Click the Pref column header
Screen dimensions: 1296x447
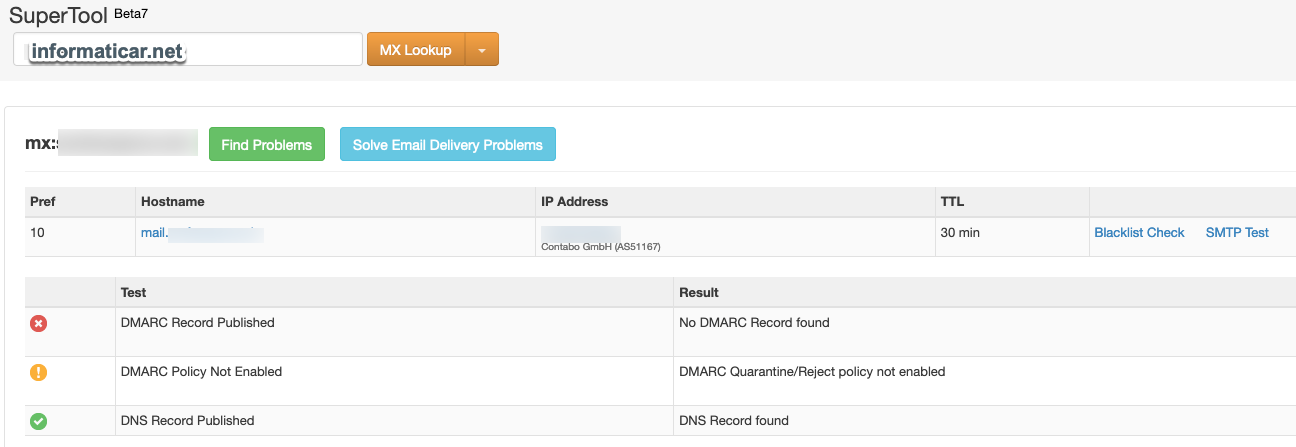[43, 201]
